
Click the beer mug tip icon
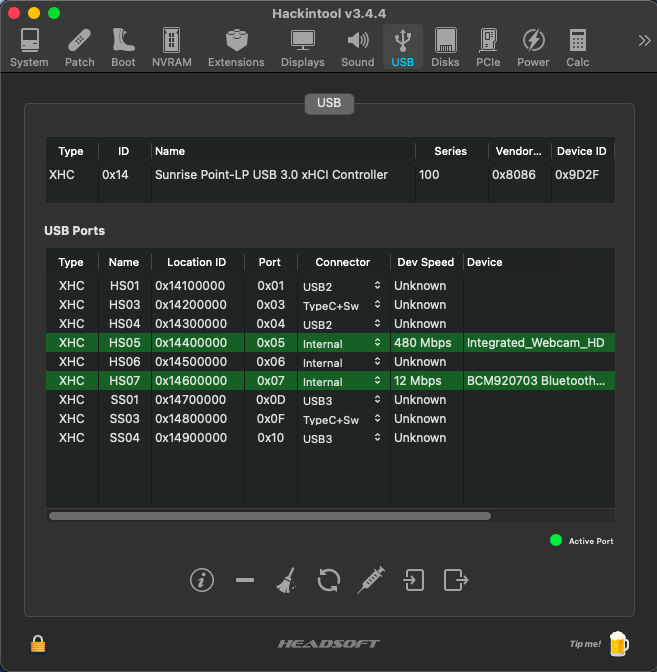pyautogui.click(x=619, y=644)
